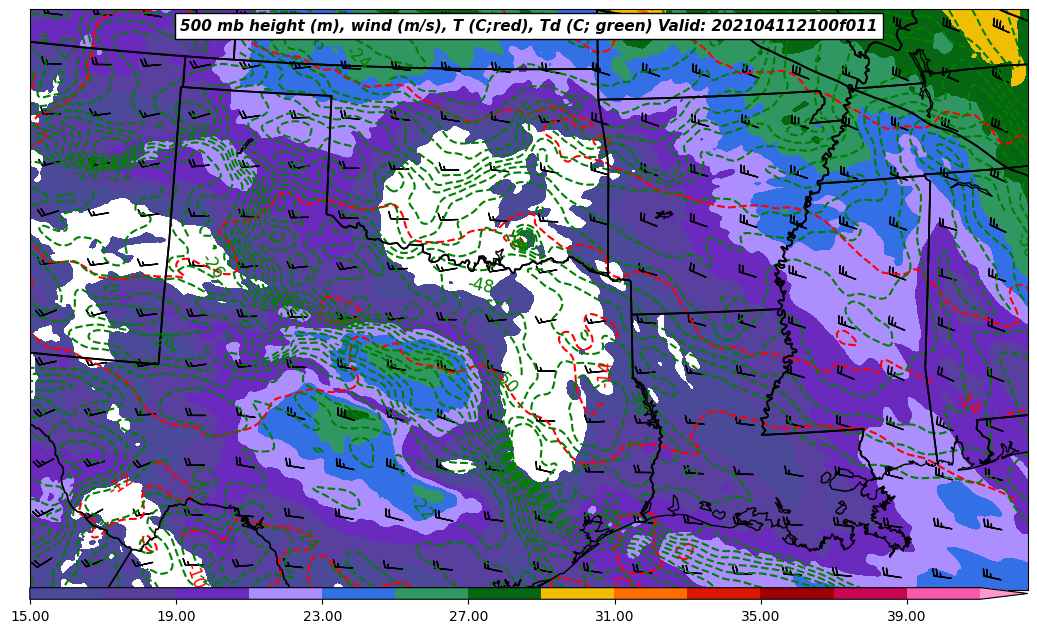
Task: Click the 23.00 colorbar tick label
Action: pyautogui.click(x=322, y=616)
